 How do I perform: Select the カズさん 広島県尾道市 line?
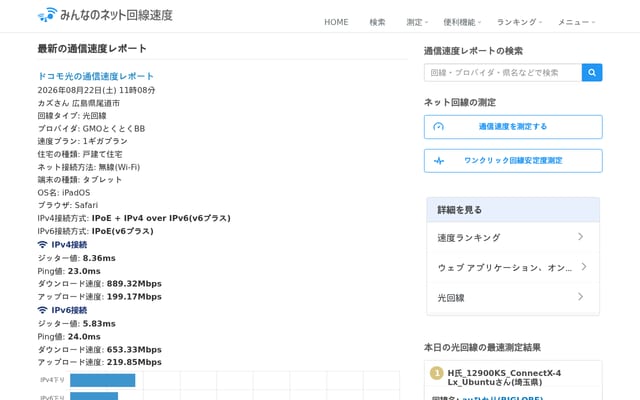(x=79, y=103)
